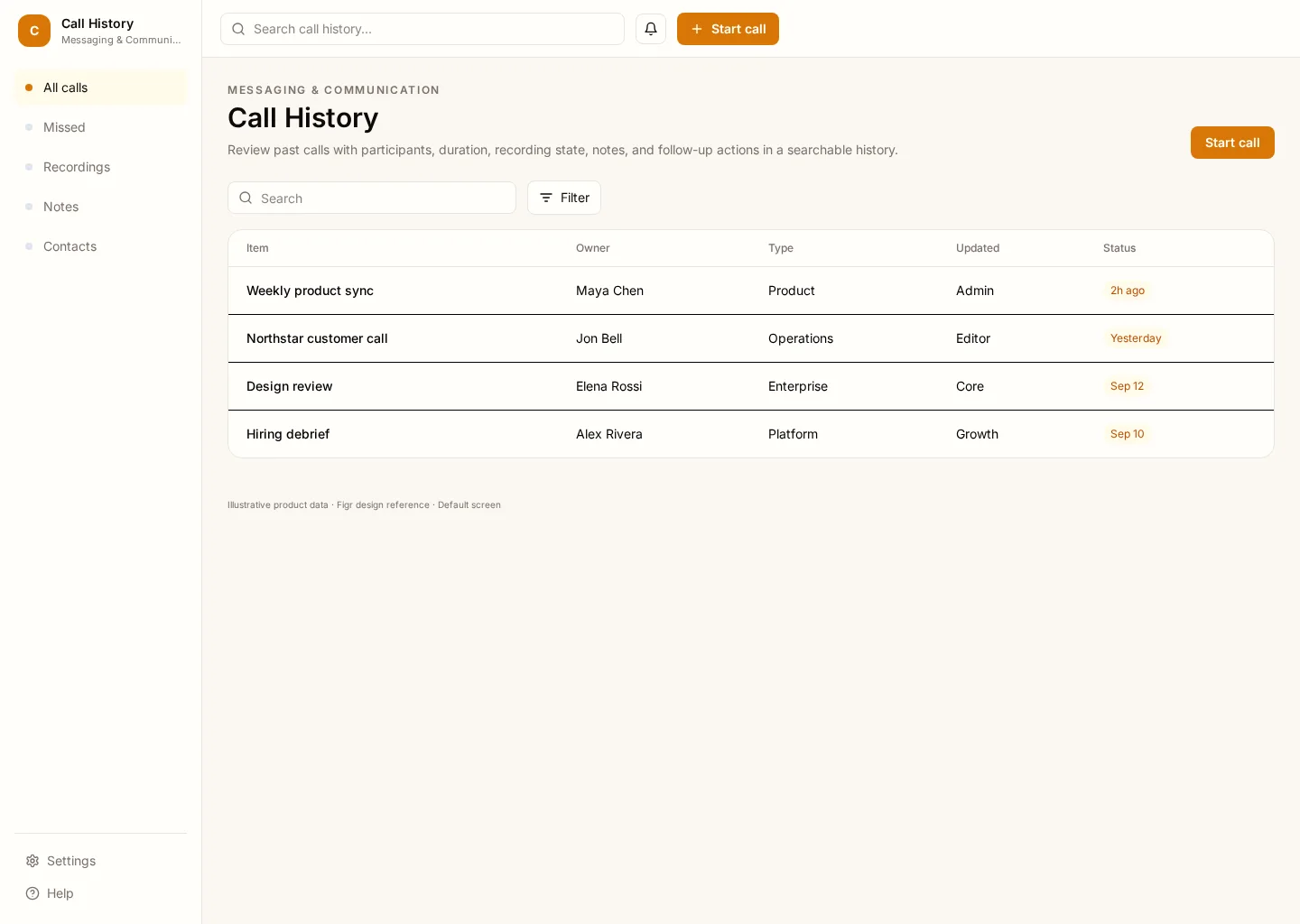Click the Yesterday status badge

click(1136, 338)
